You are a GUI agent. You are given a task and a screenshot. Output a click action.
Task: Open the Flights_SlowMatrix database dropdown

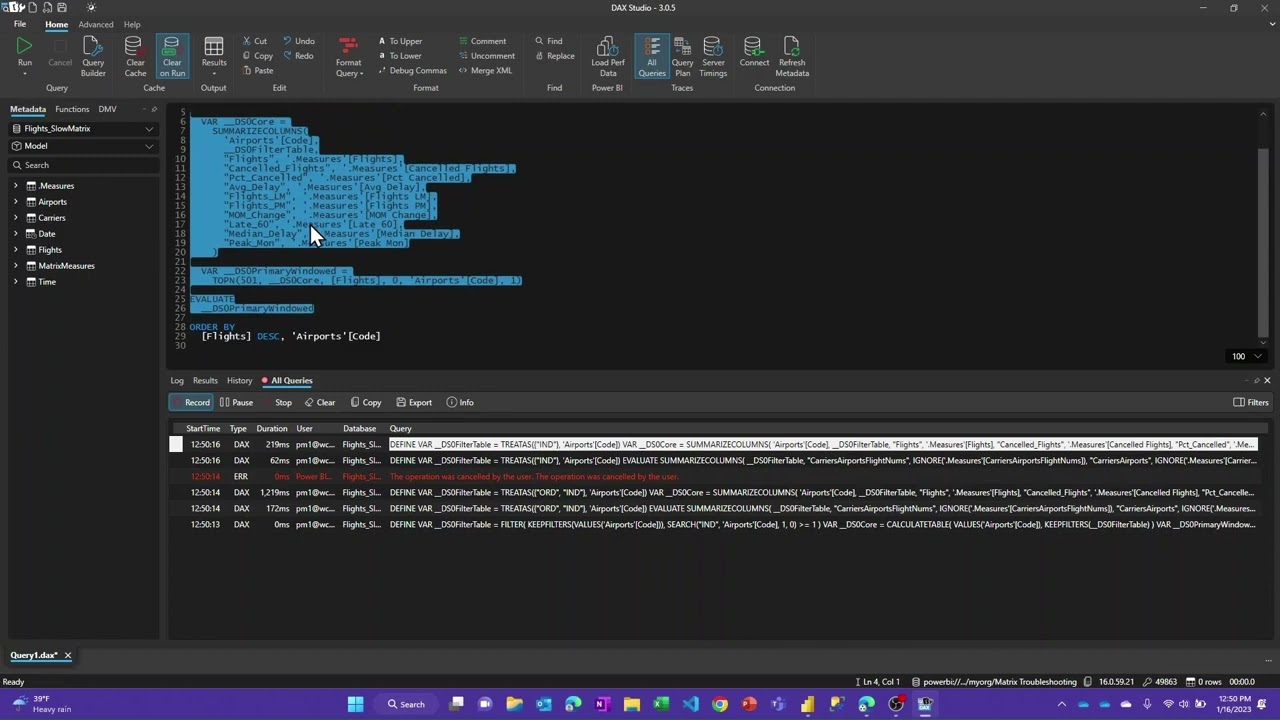pos(83,129)
